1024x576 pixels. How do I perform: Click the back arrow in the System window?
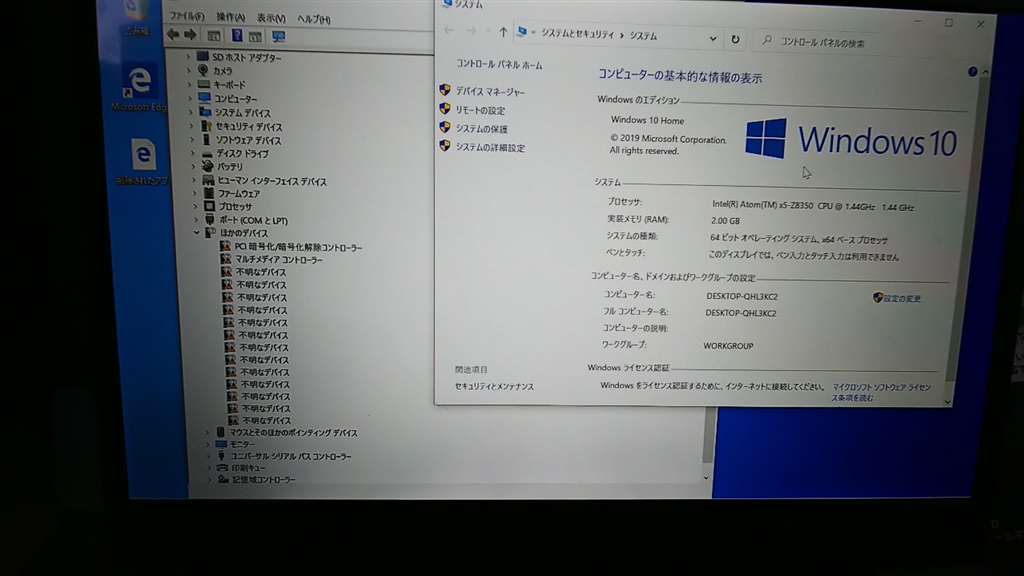click(449, 30)
